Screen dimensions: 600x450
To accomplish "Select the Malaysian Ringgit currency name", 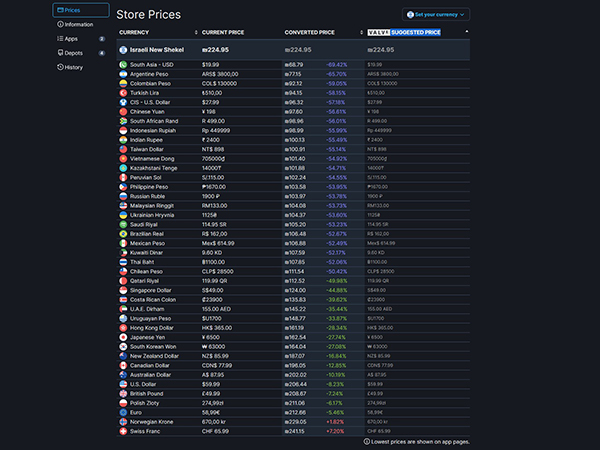I will click(152, 206).
